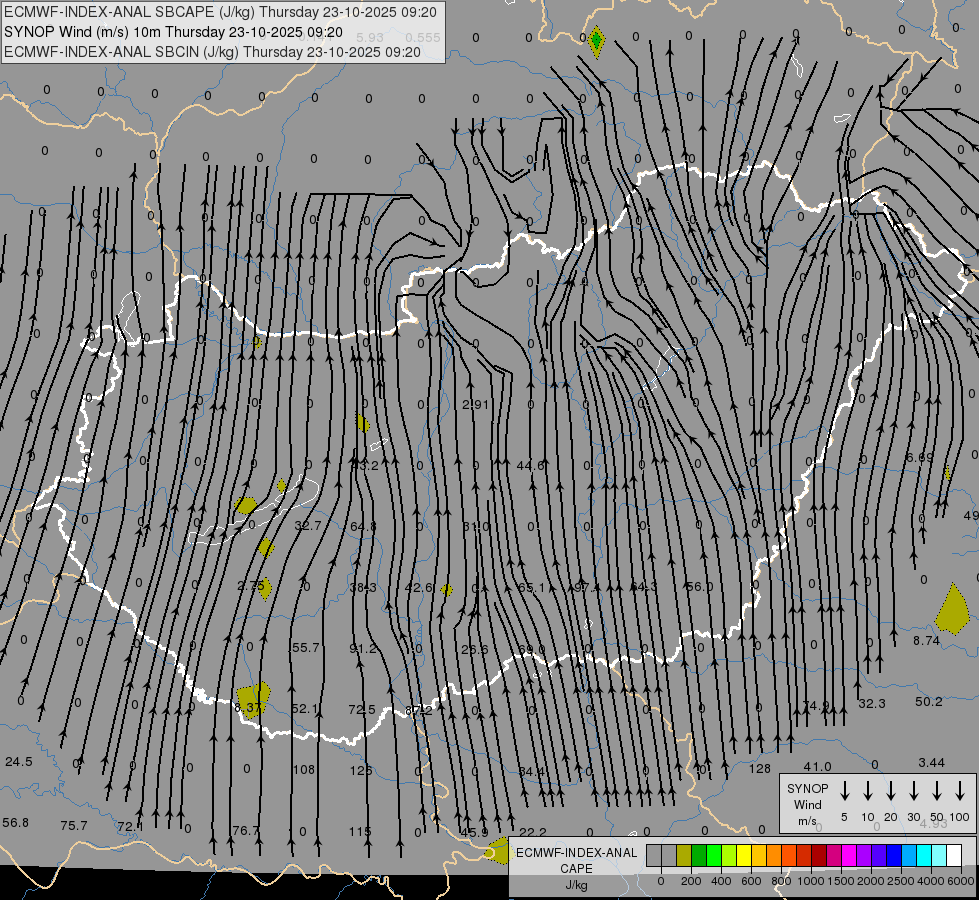979x900 pixels.
Task: Click the 30 m/s wind legend arrow
Action: point(913,791)
